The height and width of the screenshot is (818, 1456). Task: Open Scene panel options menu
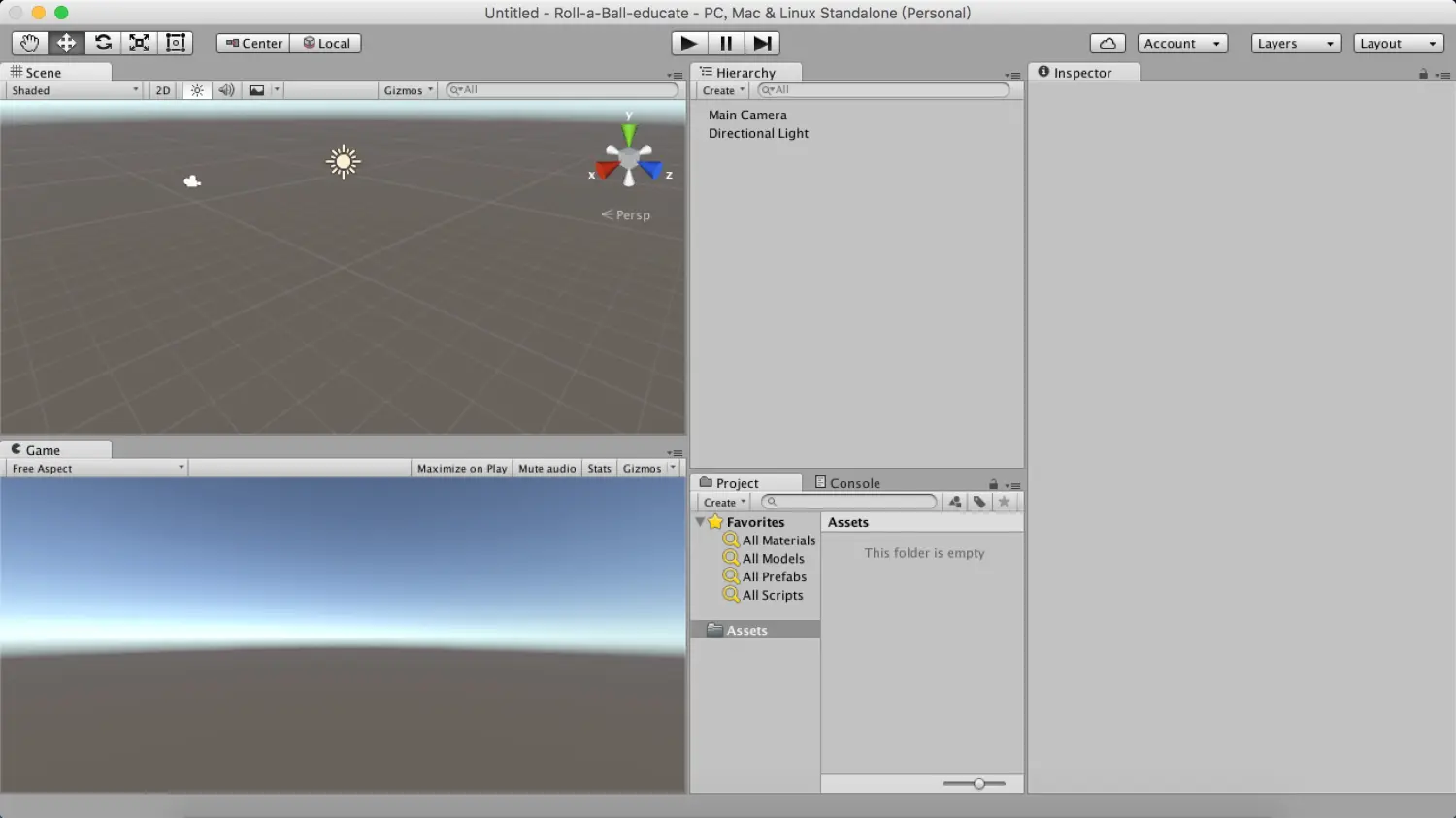[x=675, y=75]
